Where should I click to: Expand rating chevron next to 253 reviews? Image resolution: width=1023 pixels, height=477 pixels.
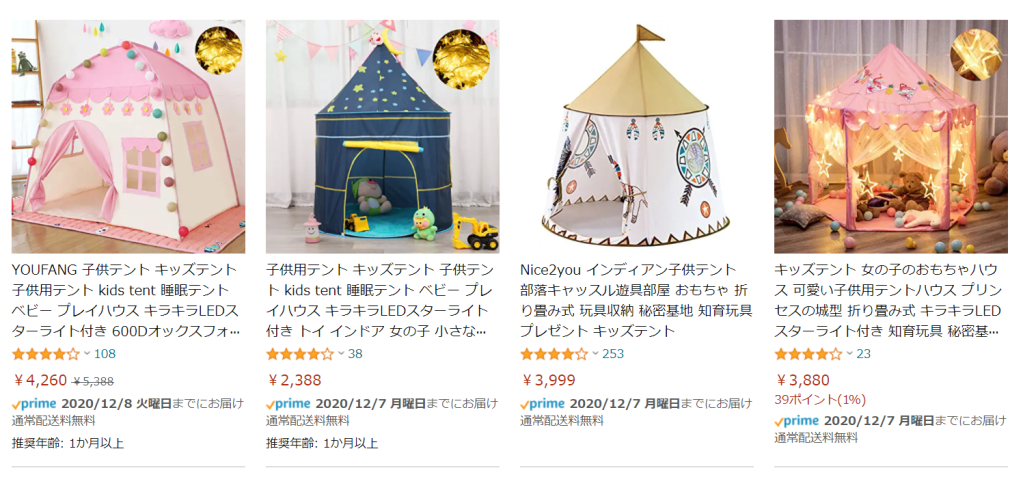595,354
